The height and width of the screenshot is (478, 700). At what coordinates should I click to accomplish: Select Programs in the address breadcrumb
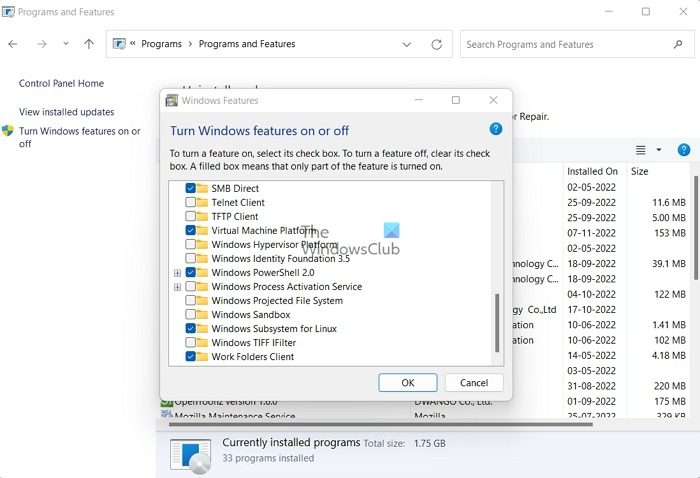coord(161,44)
